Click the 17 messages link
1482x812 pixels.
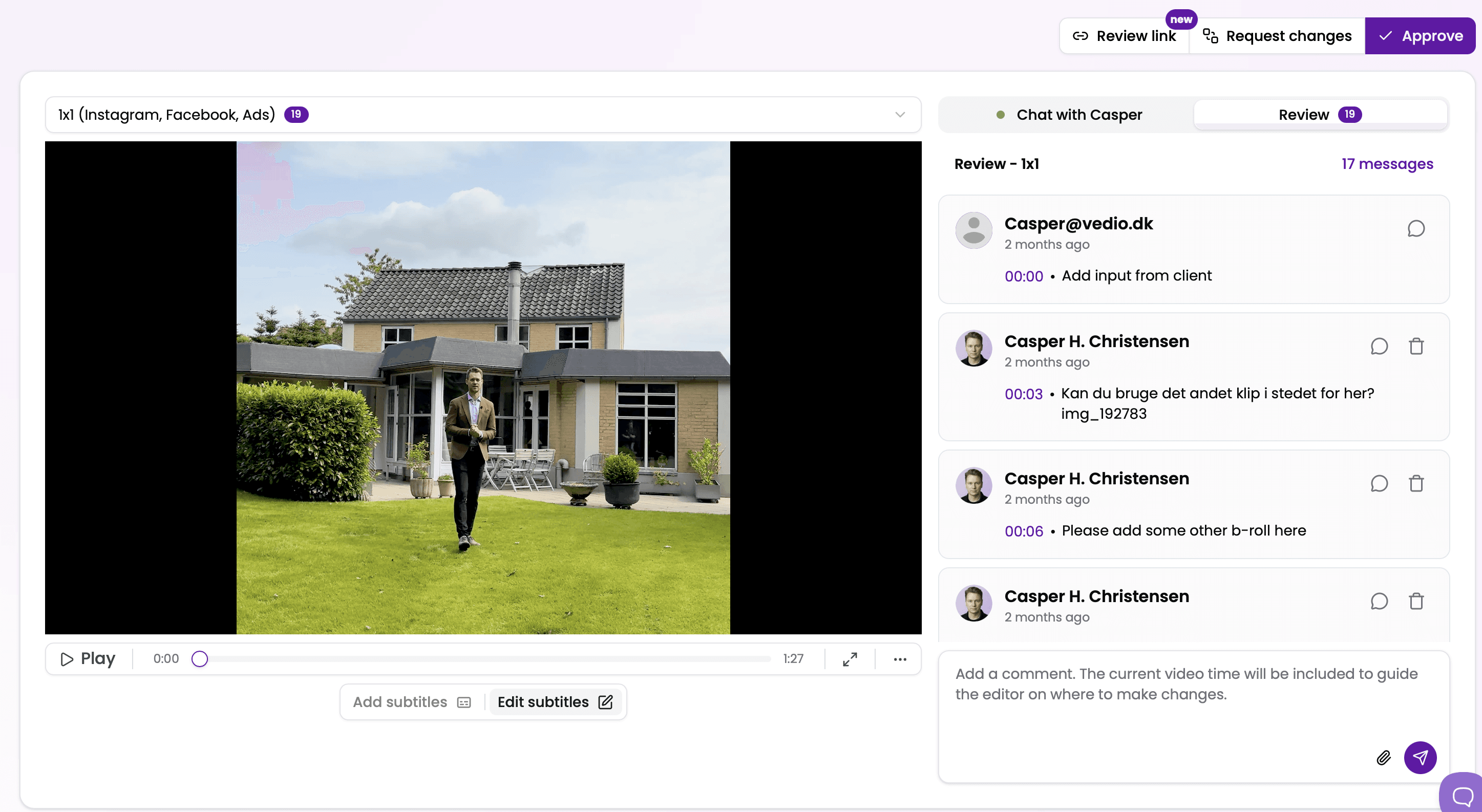(1387, 164)
